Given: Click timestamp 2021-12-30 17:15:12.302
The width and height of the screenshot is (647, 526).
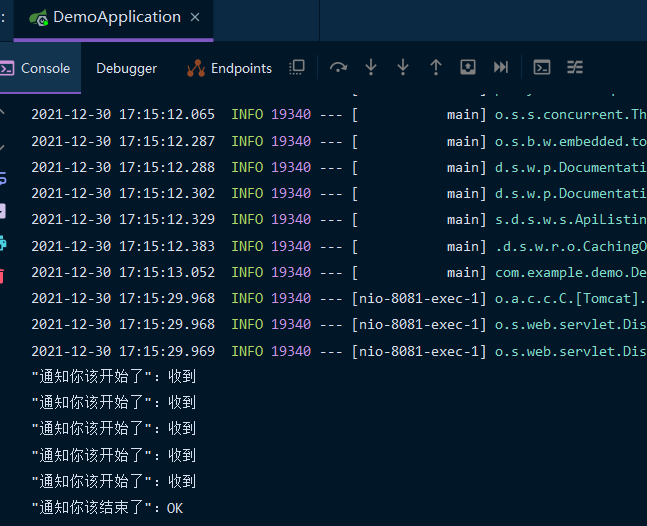Looking at the screenshot, I should (123, 193).
